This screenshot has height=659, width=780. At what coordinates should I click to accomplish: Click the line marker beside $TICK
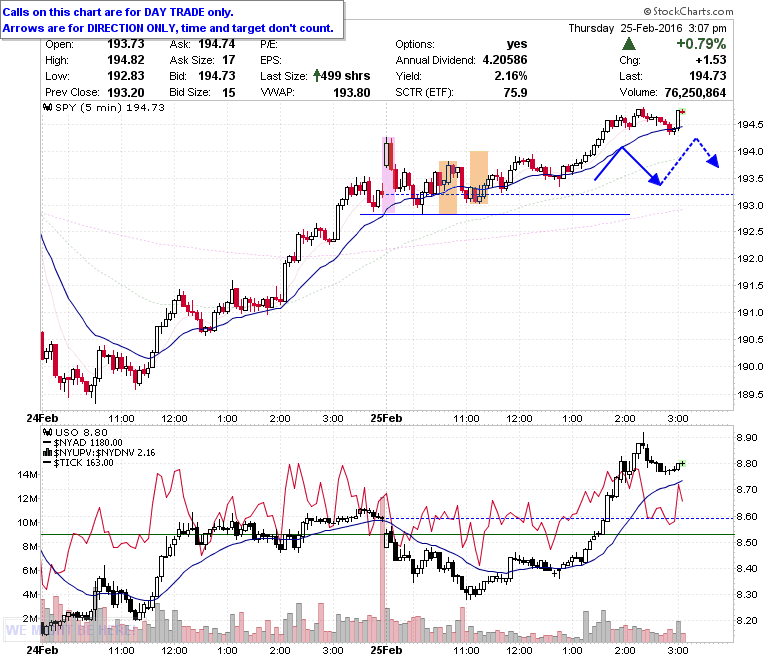tap(48, 463)
